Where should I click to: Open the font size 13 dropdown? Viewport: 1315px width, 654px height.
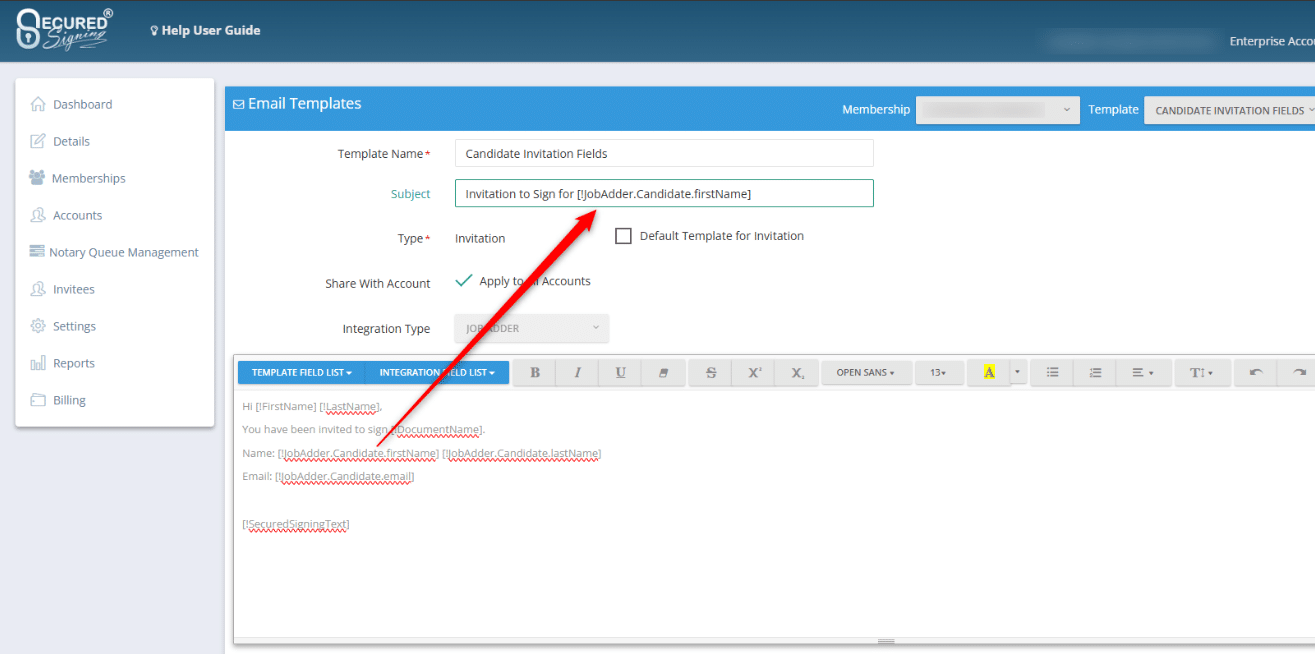(x=939, y=372)
